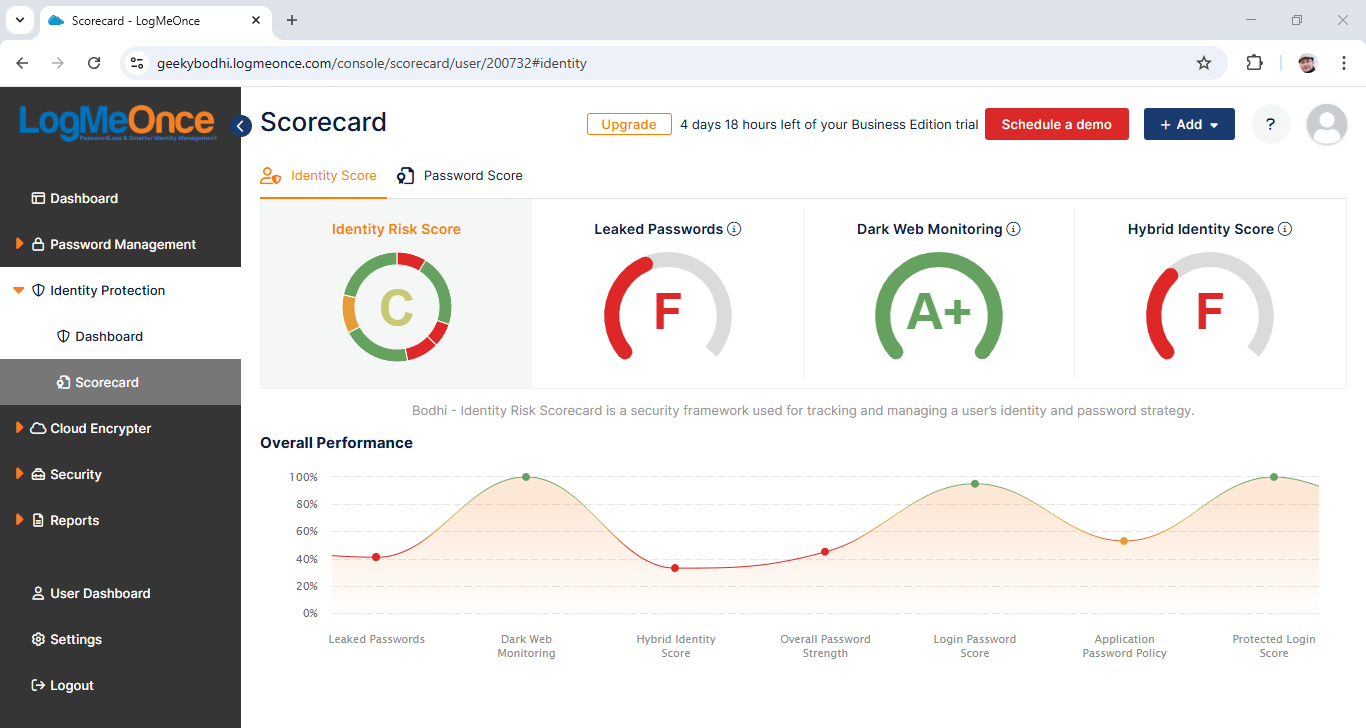Close the Scorecard browser tab

pyautogui.click(x=256, y=20)
